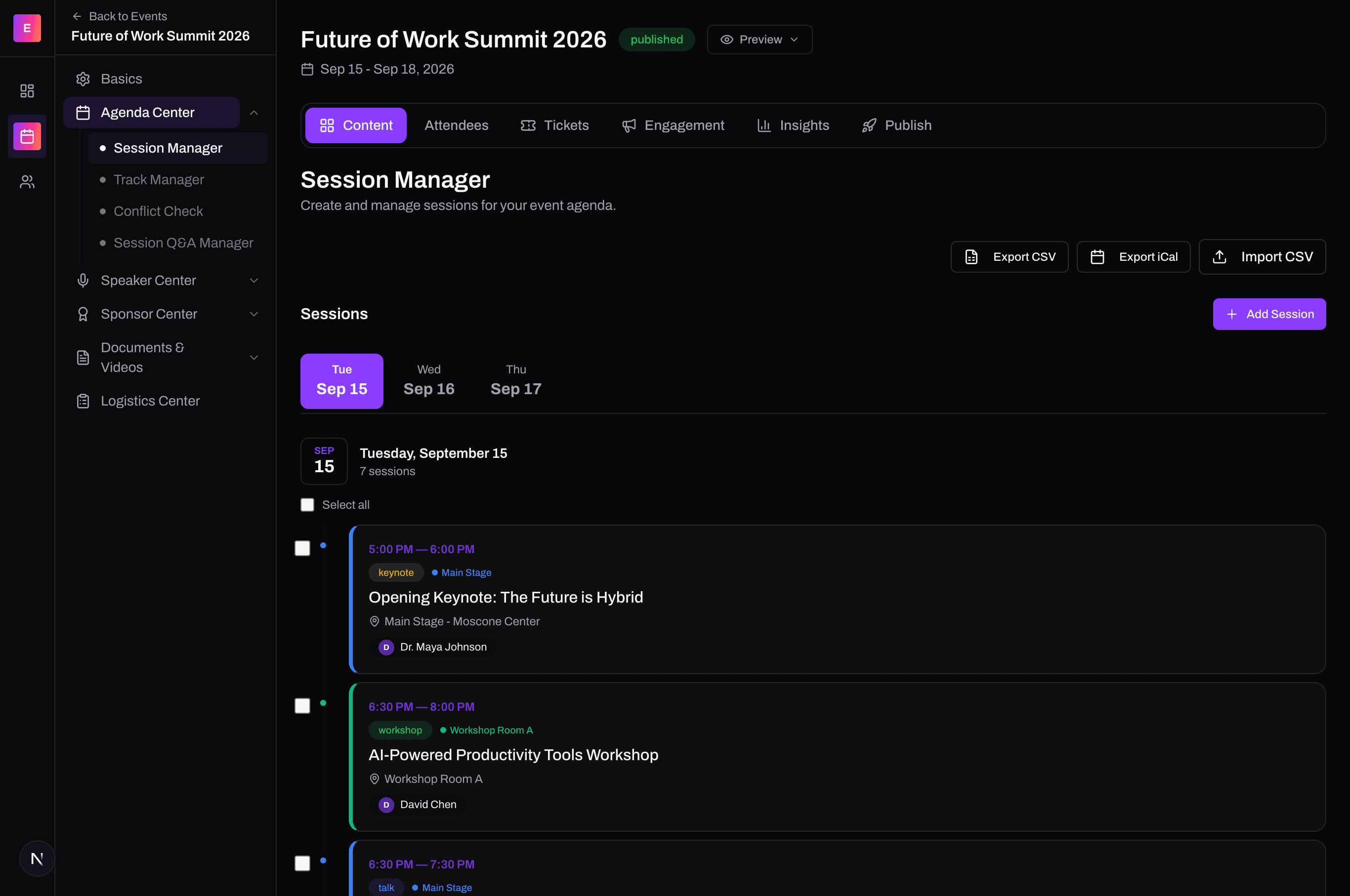Click the David Chen speaker chip
This screenshot has height=896, width=1350.
417,805
